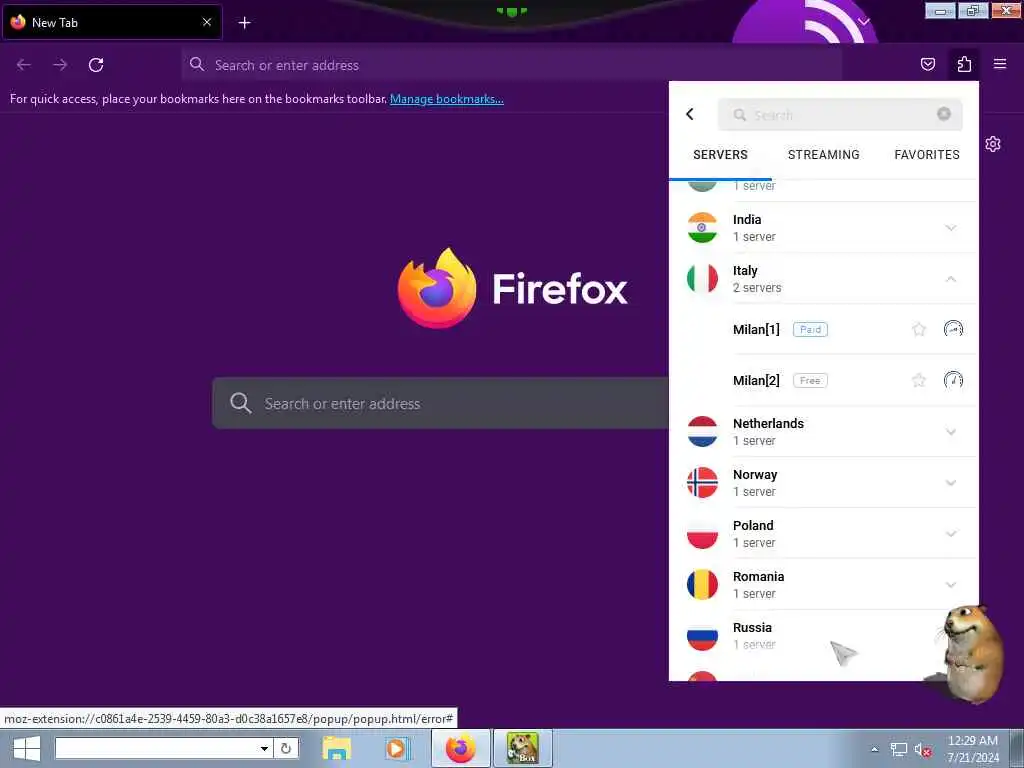Open the Windows Start button
The width and height of the screenshot is (1024, 768).
tap(26, 748)
